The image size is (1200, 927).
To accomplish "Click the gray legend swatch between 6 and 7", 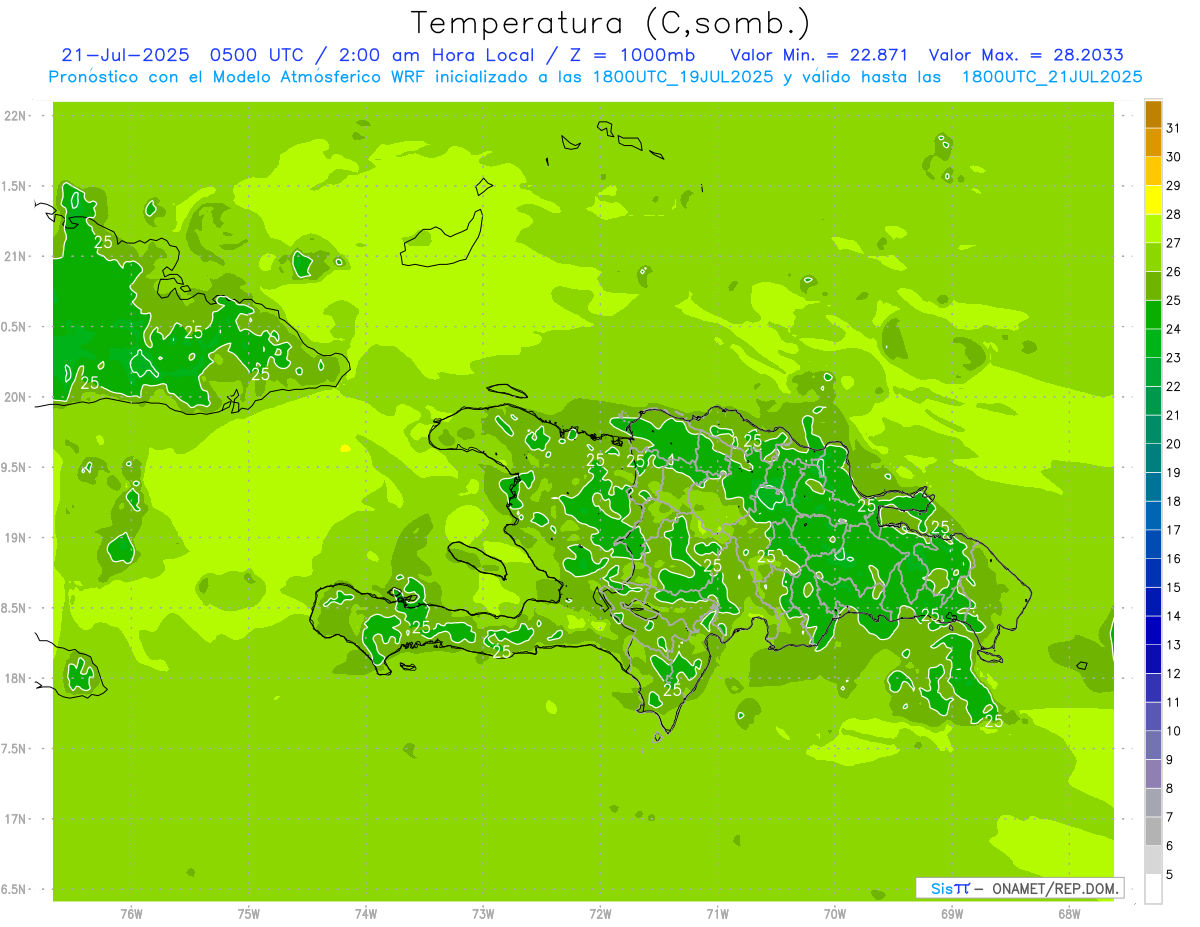I will [x=1153, y=831].
